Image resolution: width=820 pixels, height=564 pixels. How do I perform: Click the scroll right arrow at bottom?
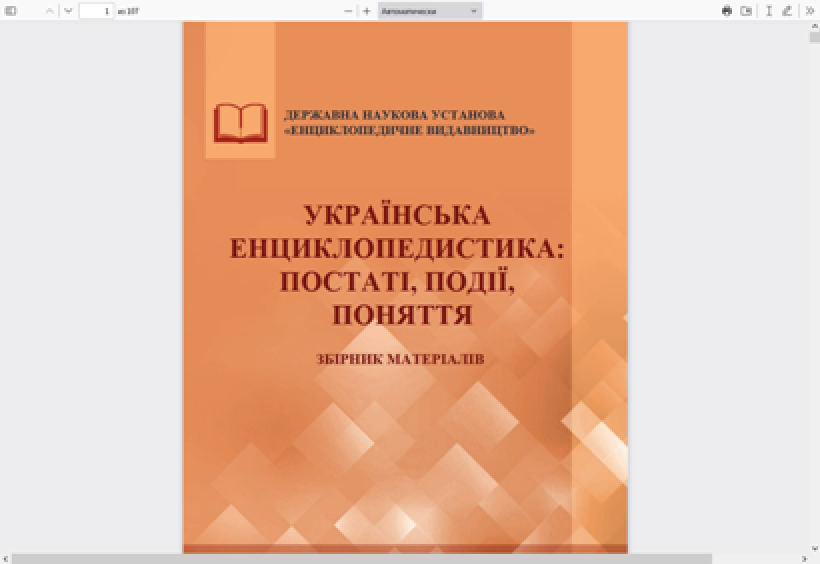(x=803, y=558)
